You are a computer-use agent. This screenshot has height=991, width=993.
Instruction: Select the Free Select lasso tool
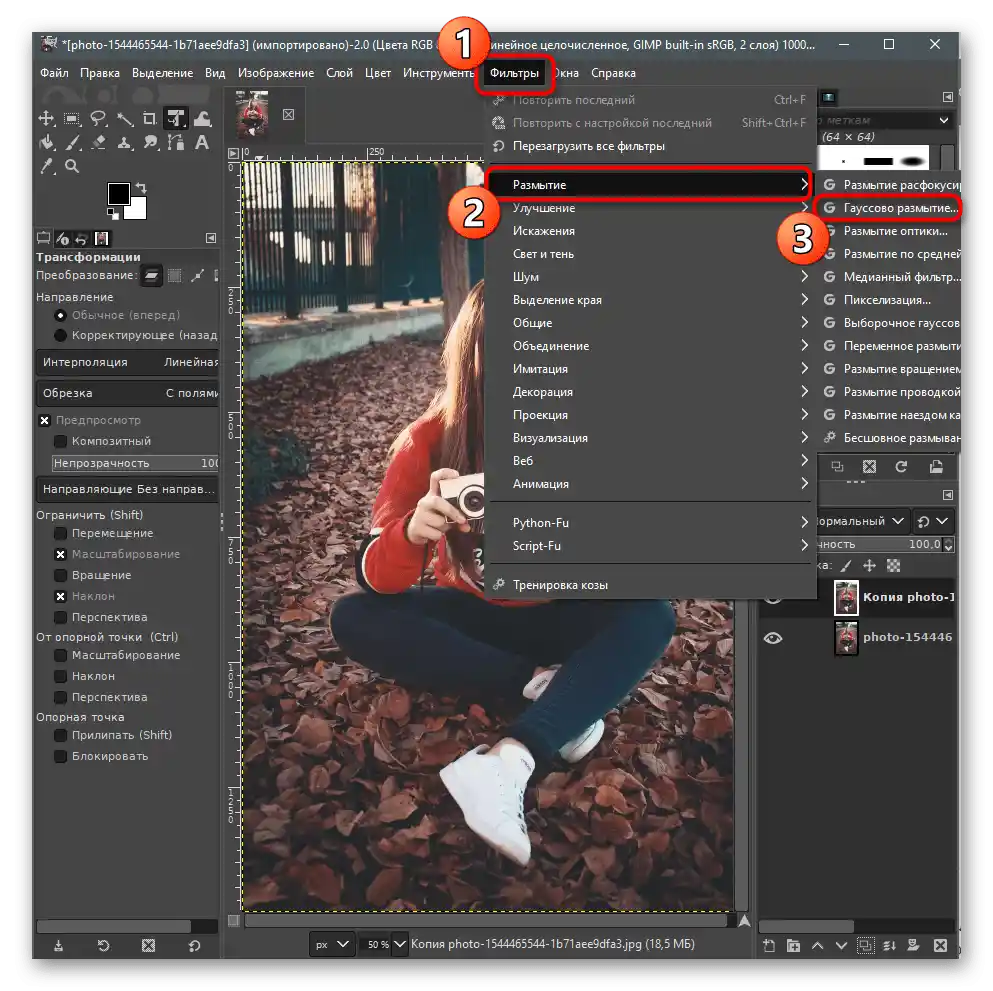(98, 118)
